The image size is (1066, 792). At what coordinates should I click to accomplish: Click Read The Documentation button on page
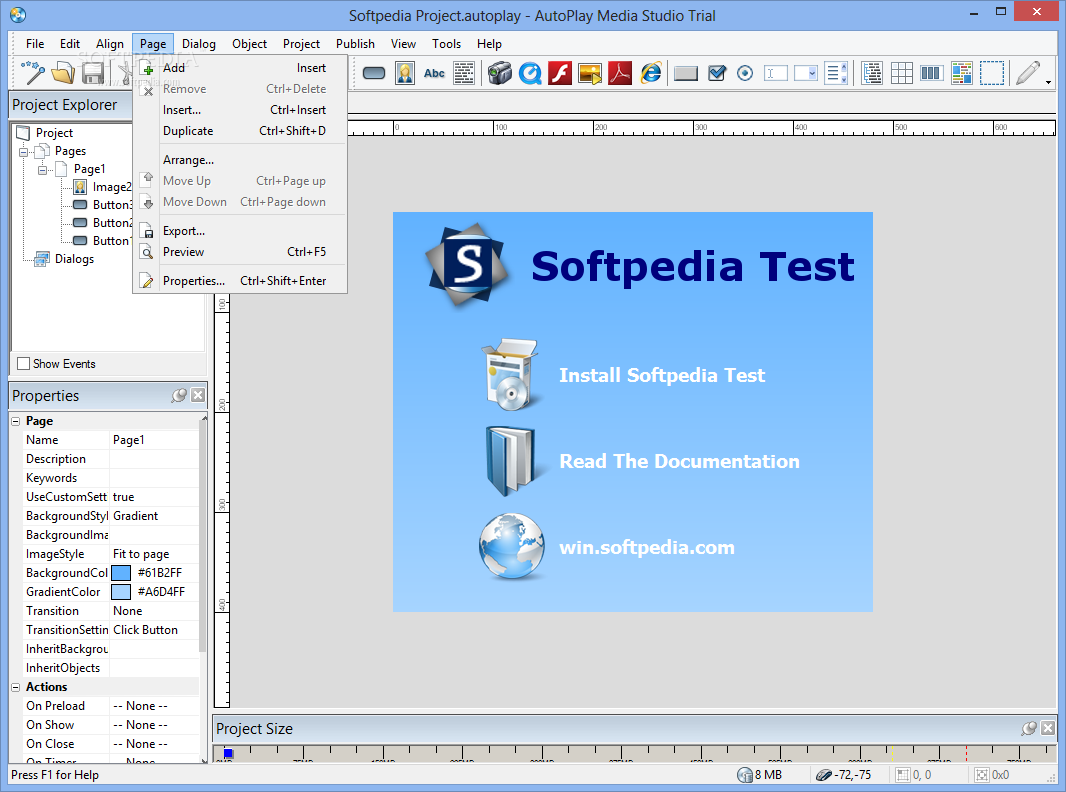point(640,462)
